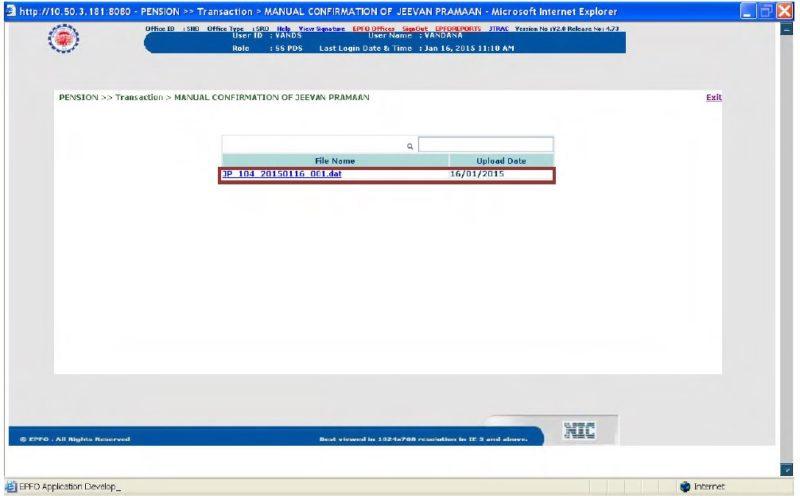Sort by Upload Date column header
Screen dimensions: 800x499
[501, 160]
